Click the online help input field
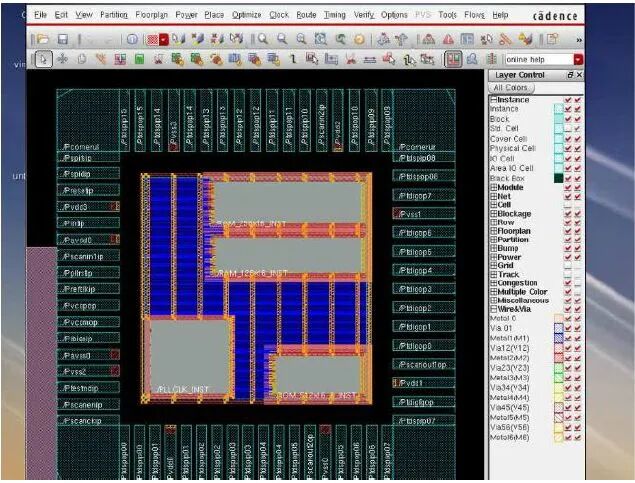Viewport: 635px width, 483px height. (x=539, y=60)
